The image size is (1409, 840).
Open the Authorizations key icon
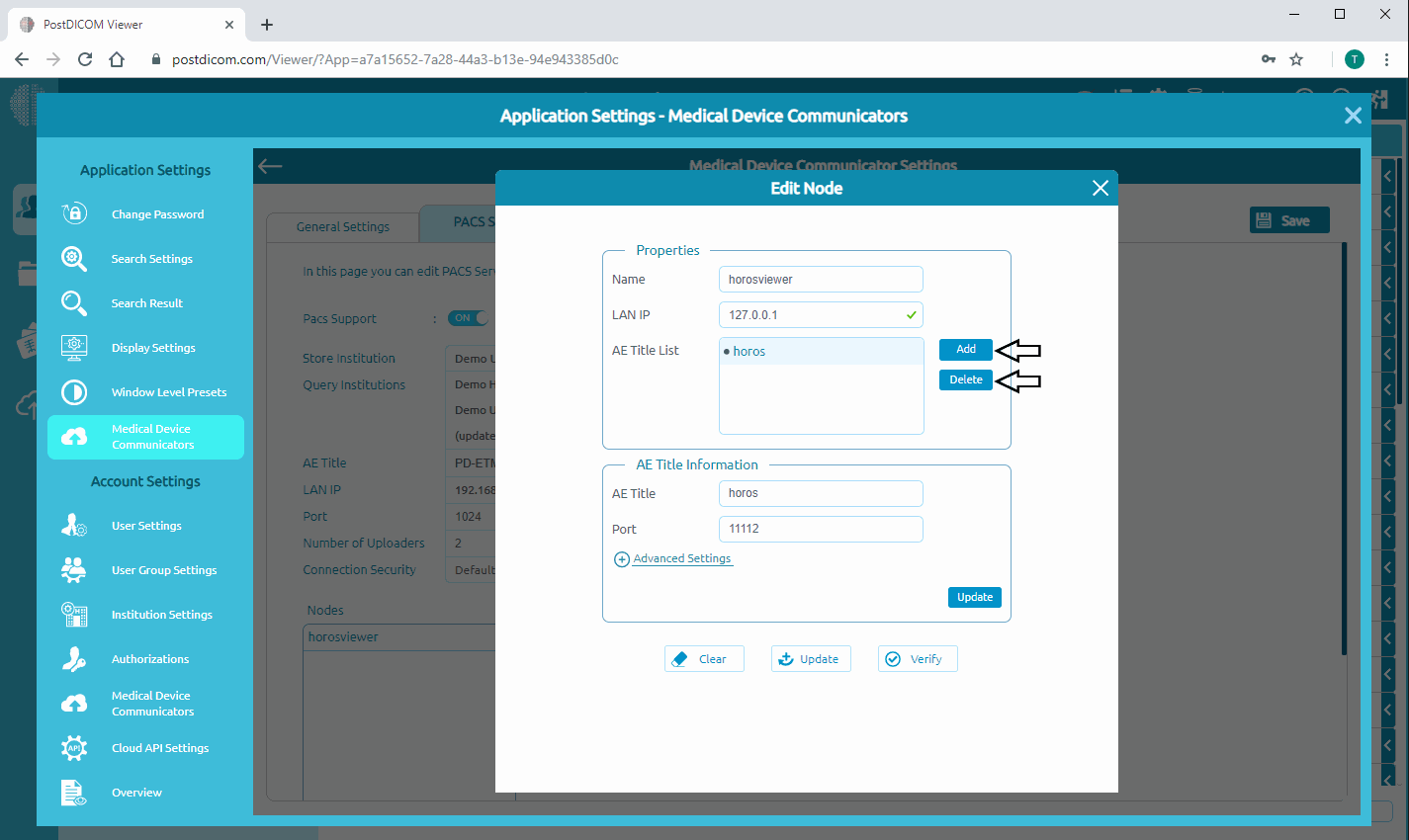pos(74,658)
